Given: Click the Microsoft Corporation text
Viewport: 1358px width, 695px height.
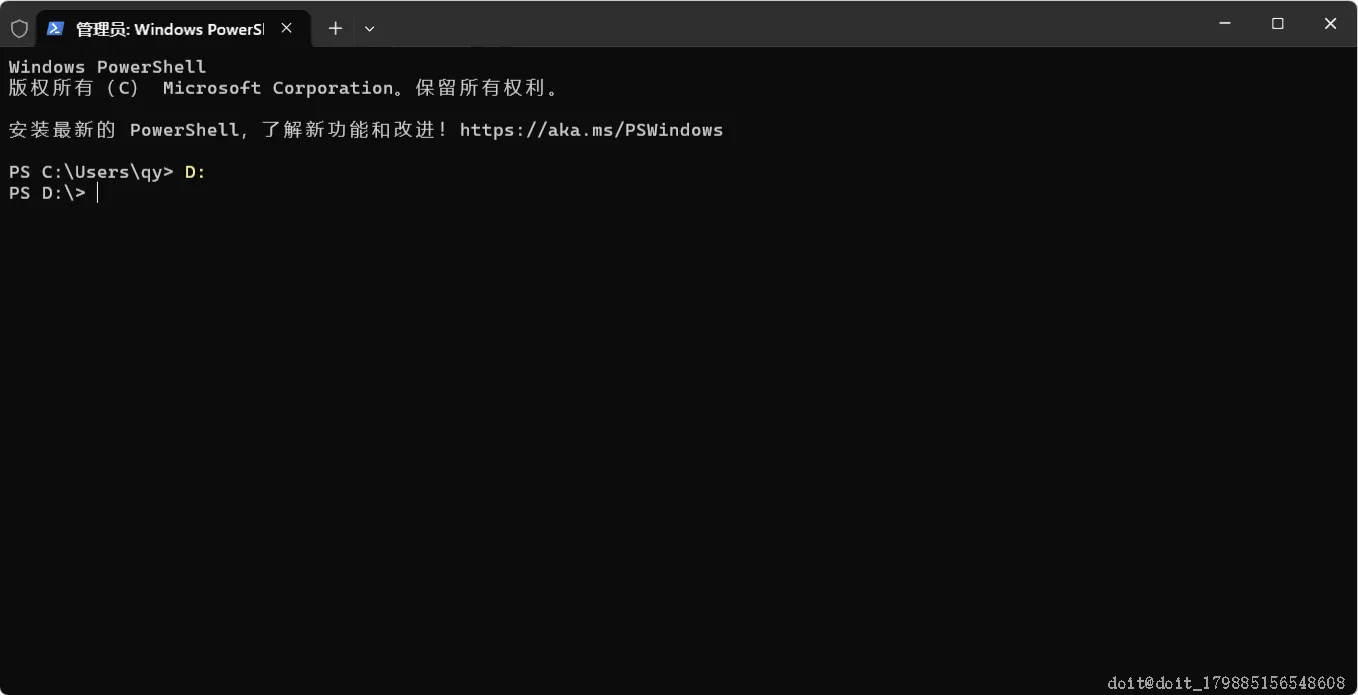Looking at the screenshot, I should [278, 88].
